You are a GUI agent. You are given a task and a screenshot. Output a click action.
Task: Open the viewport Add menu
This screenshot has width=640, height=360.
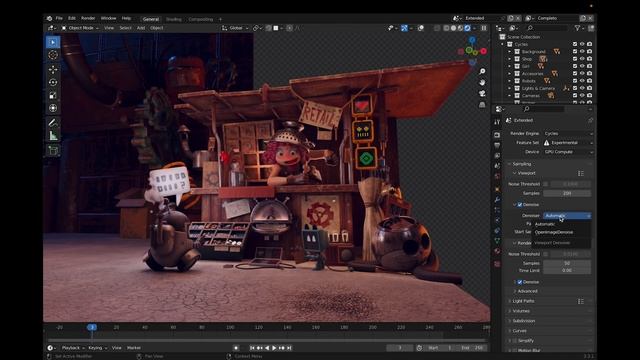[141, 28]
